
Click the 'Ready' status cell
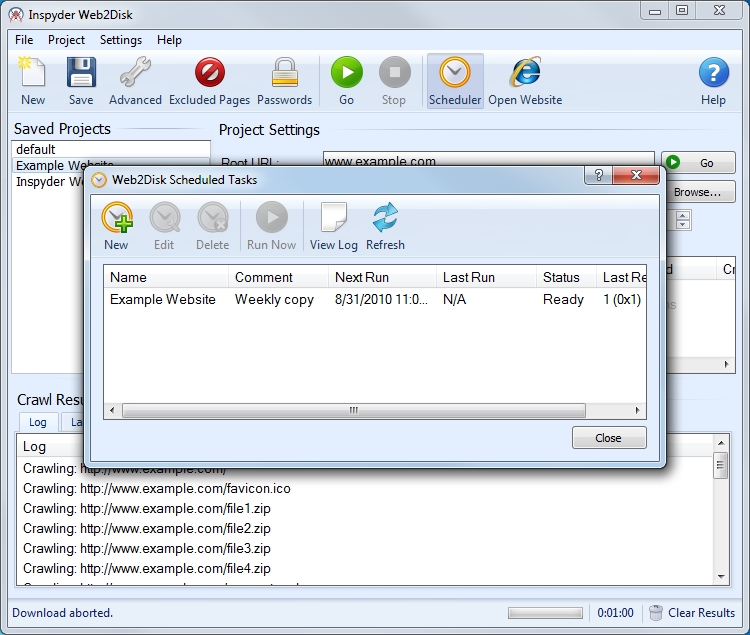tap(563, 299)
